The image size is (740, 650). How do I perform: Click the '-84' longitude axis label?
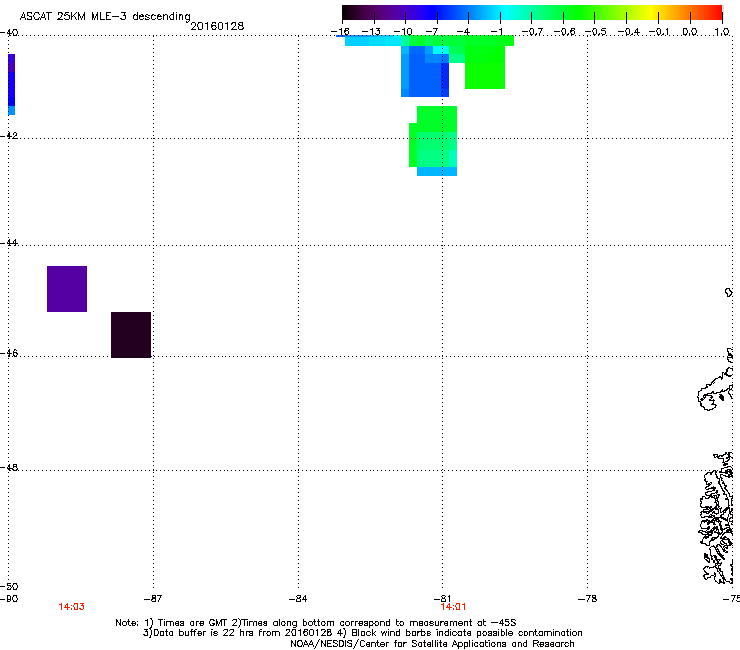click(x=298, y=599)
